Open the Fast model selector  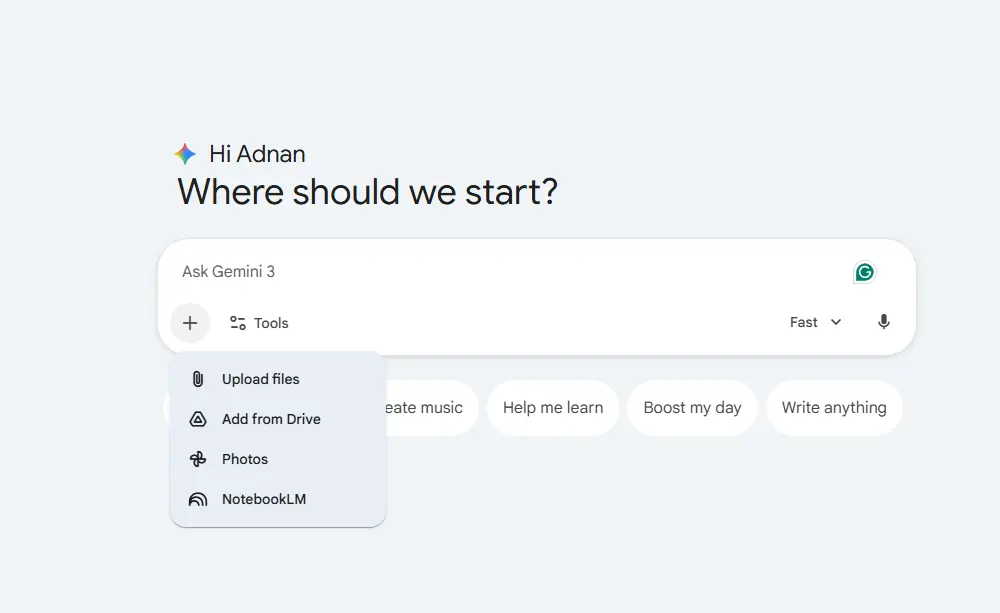804,322
